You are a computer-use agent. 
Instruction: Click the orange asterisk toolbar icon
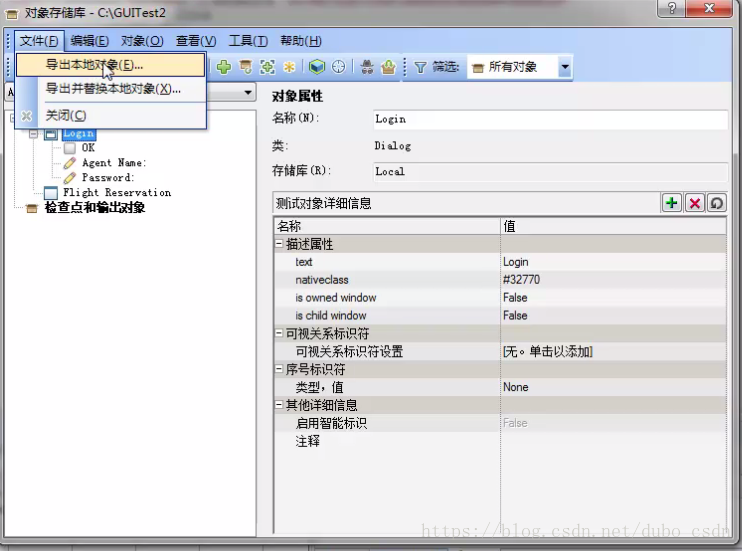click(x=289, y=67)
